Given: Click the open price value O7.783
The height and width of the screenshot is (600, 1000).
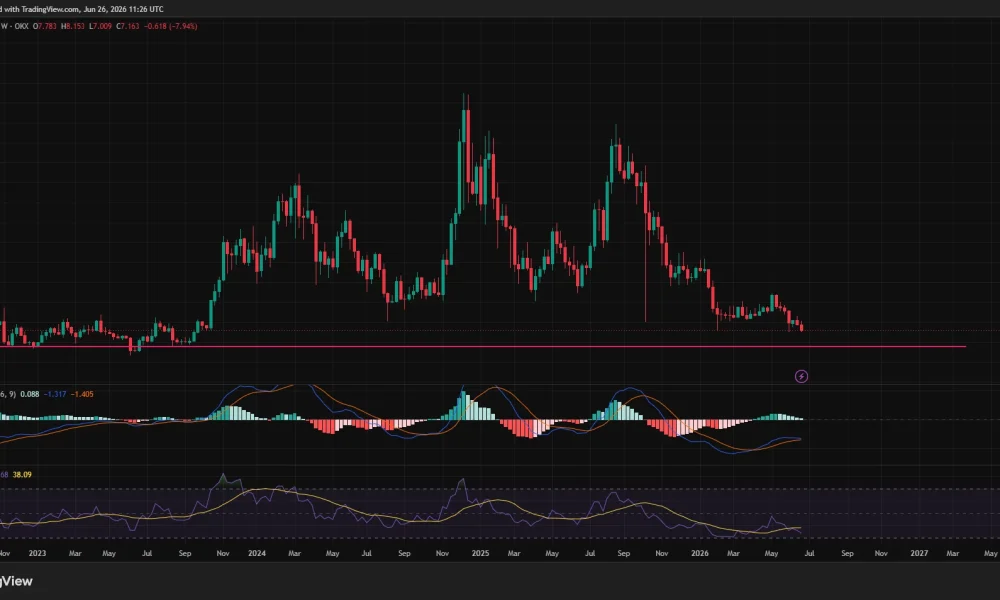Looking at the screenshot, I should pyautogui.click(x=45, y=26).
